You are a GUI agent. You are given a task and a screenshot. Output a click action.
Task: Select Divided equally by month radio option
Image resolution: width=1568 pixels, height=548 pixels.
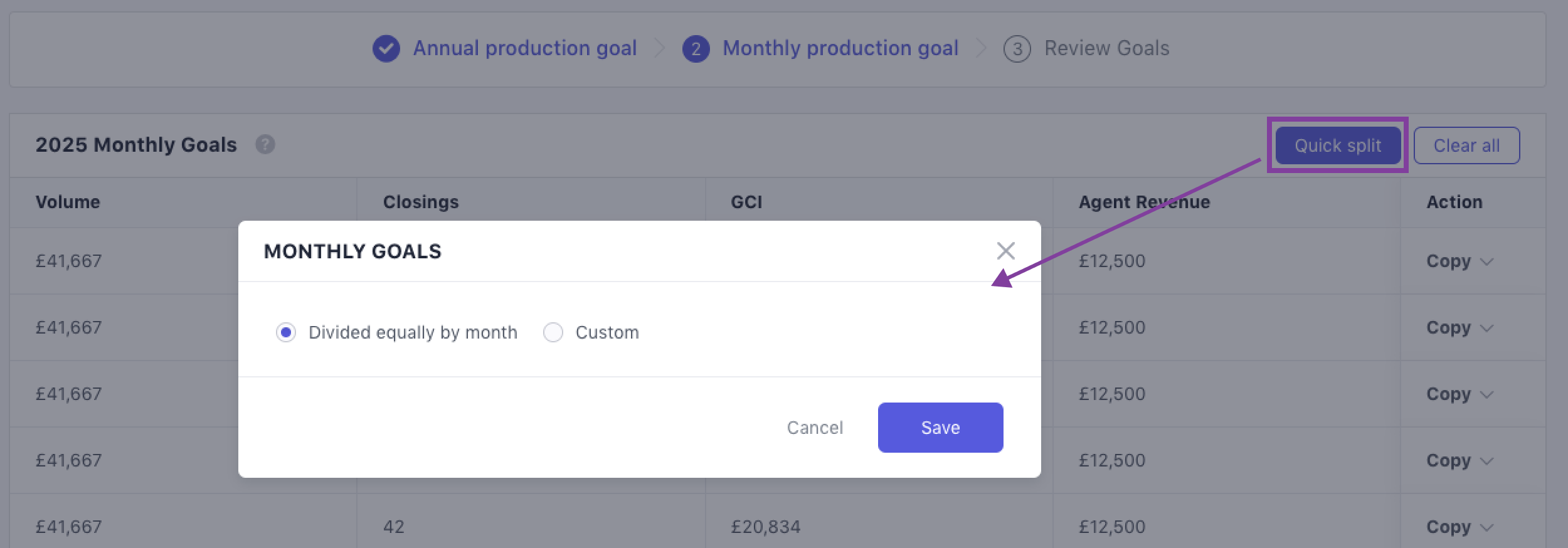(286, 332)
